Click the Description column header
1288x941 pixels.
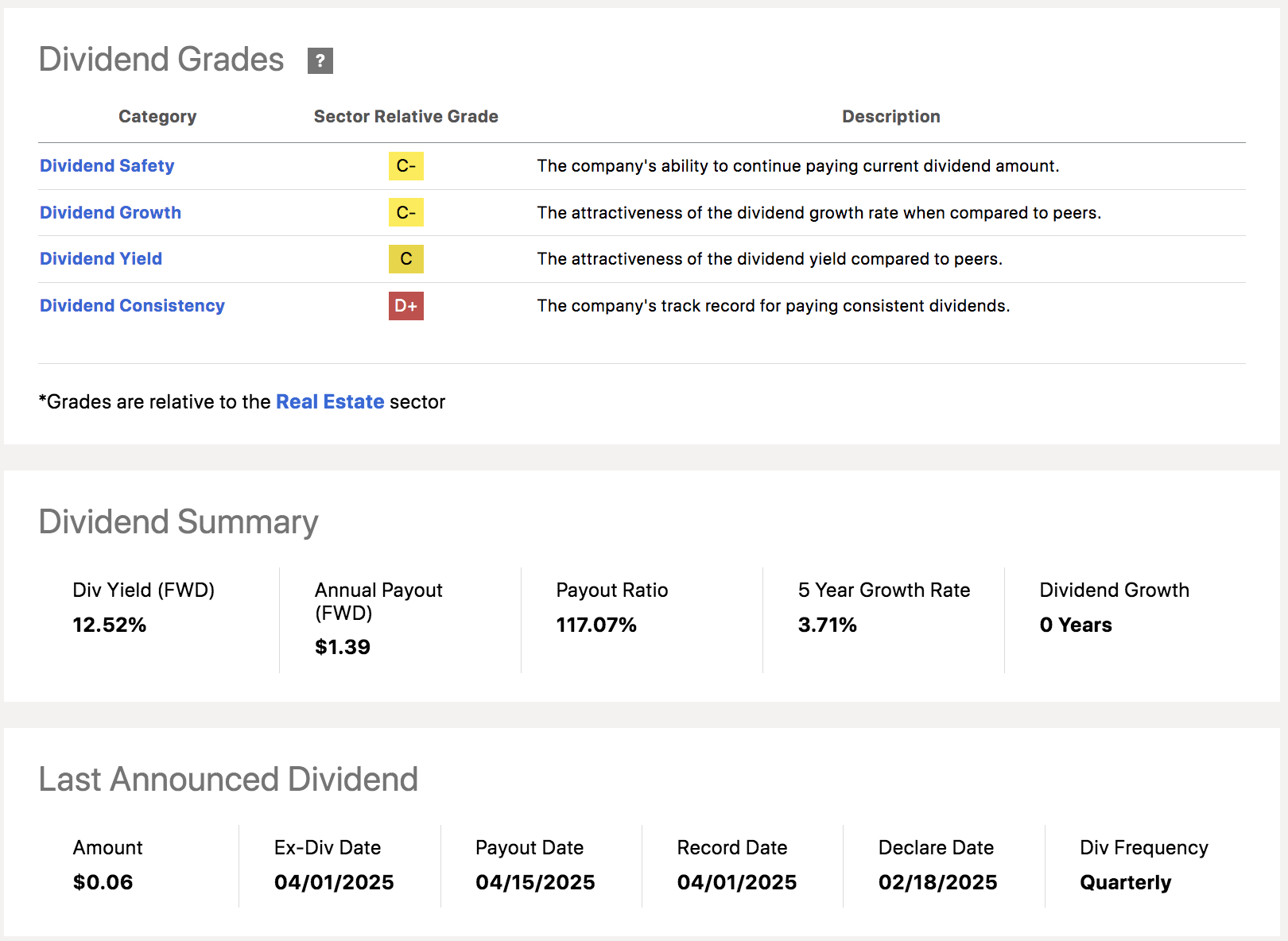[890, 117]
